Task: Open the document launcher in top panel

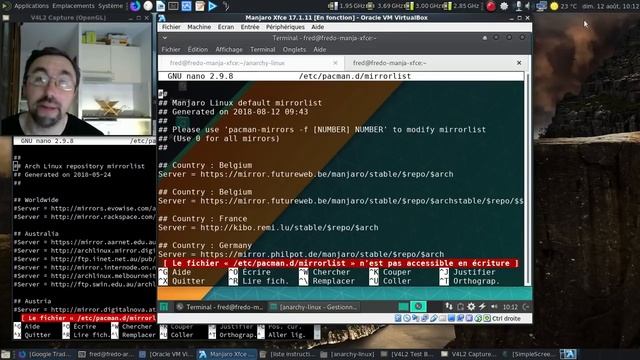Action: click(x=161, y=6)
